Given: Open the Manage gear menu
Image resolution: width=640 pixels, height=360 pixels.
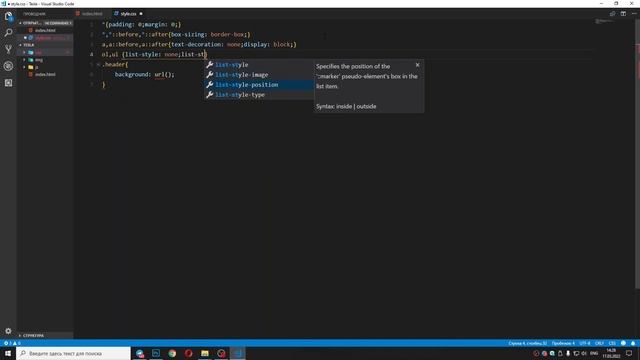Looking at the screenshot, I should point(8,331).
